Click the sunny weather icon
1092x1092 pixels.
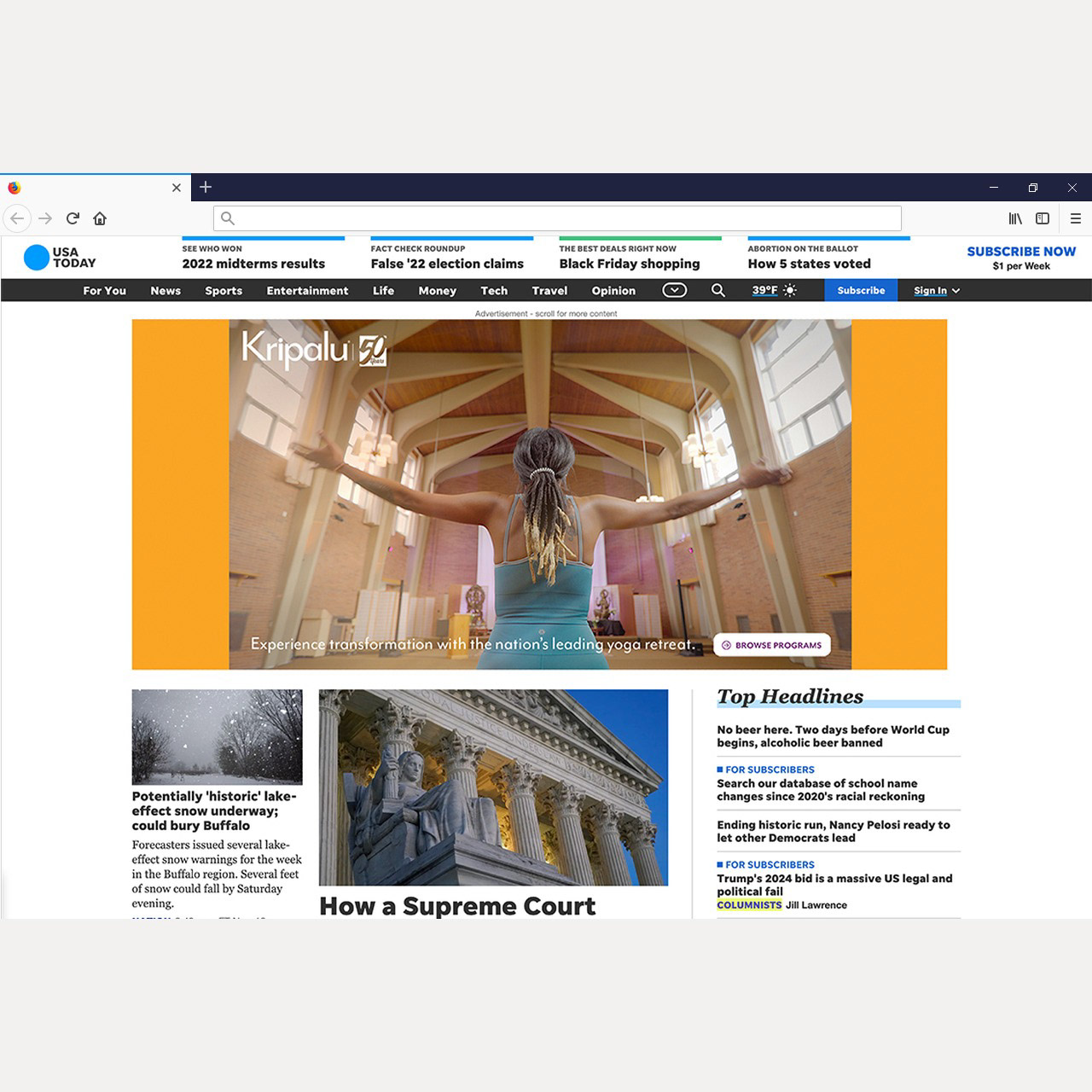pyautogui.click(x=790, y=290)
